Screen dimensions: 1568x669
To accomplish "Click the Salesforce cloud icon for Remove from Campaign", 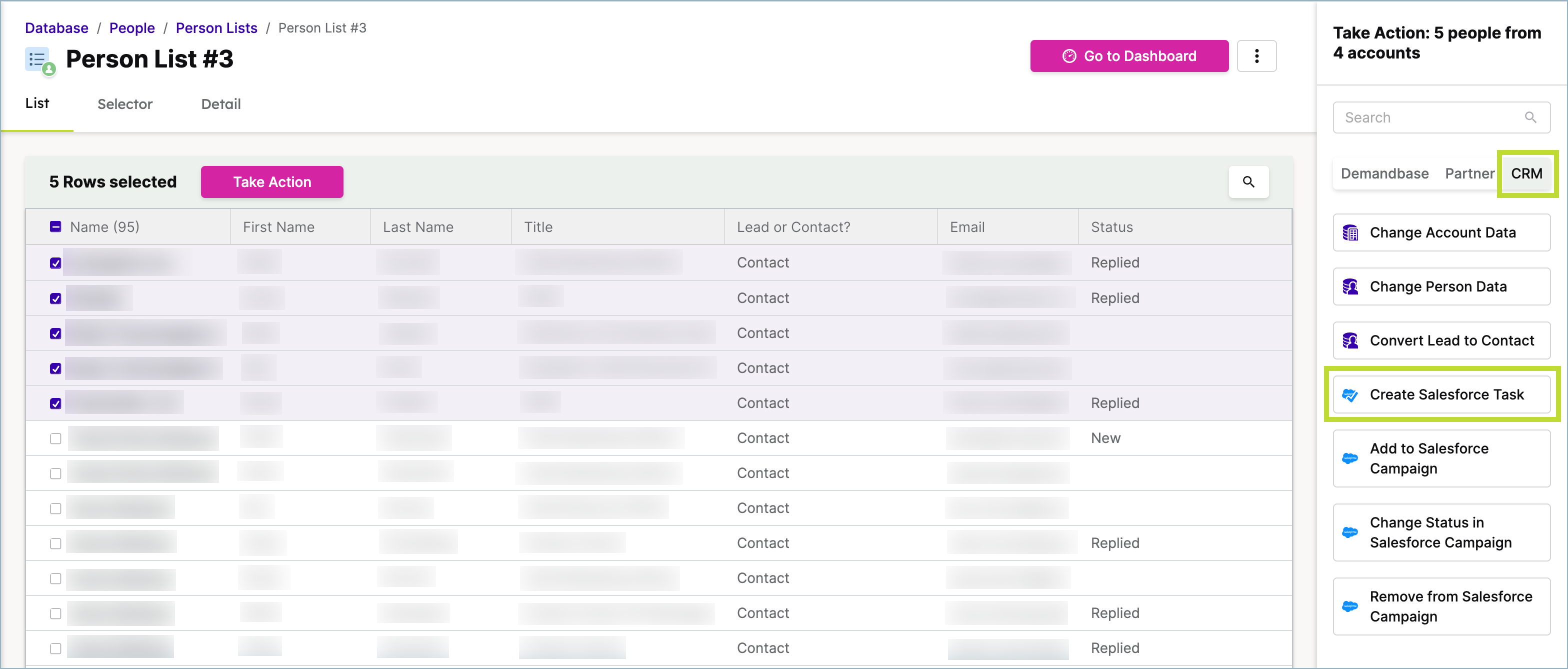I will click(1350, 606).
